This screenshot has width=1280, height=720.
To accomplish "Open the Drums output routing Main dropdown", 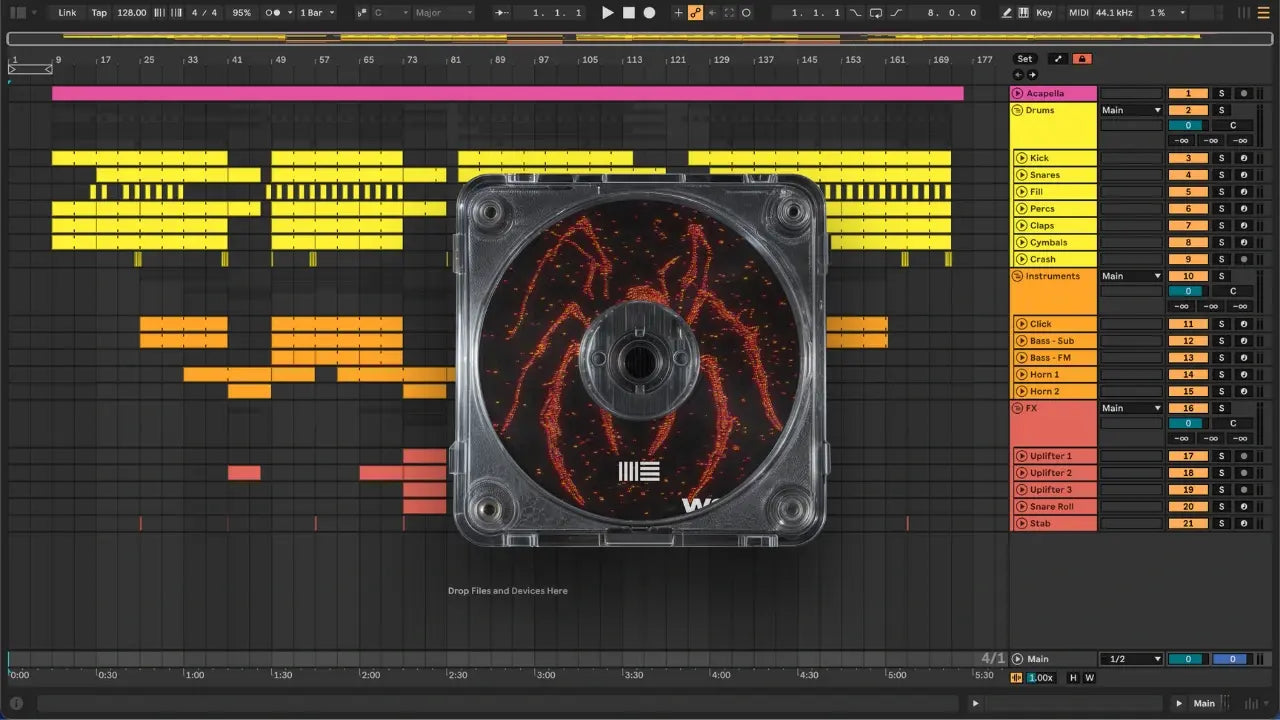I will (x=1131, y=110).
